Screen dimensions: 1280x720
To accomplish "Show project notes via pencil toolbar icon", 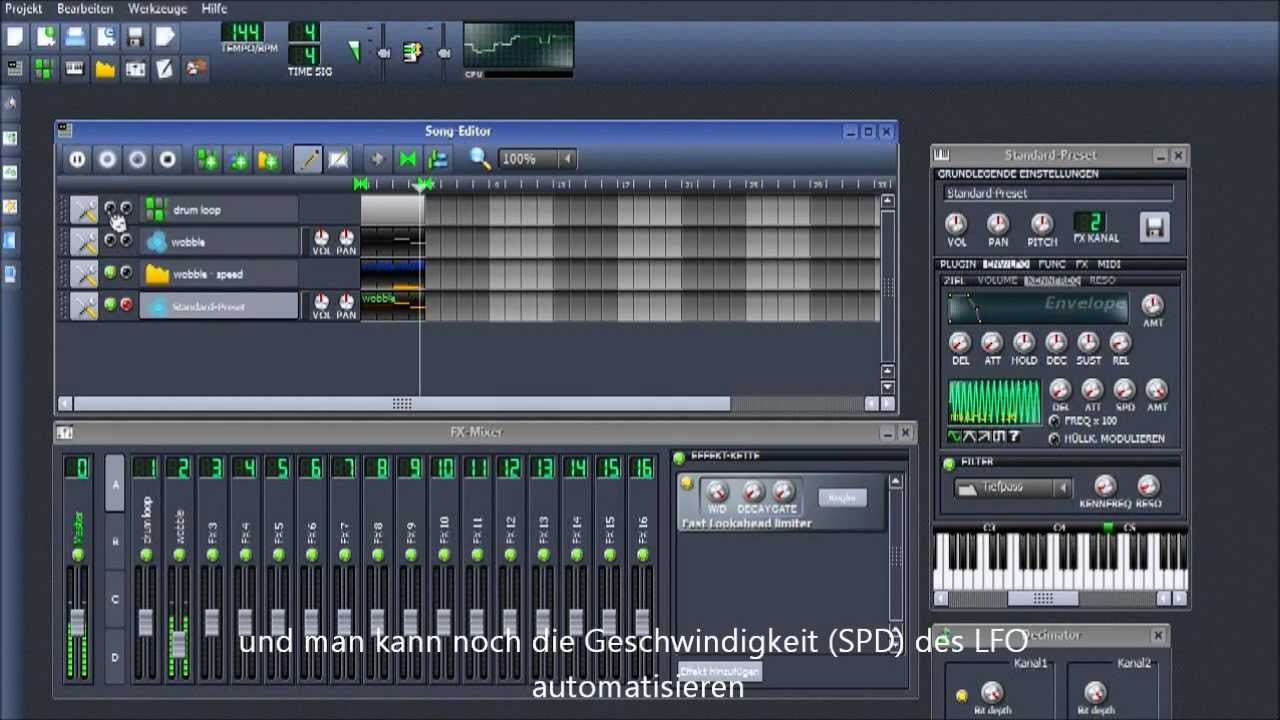I will pos(165,68).
